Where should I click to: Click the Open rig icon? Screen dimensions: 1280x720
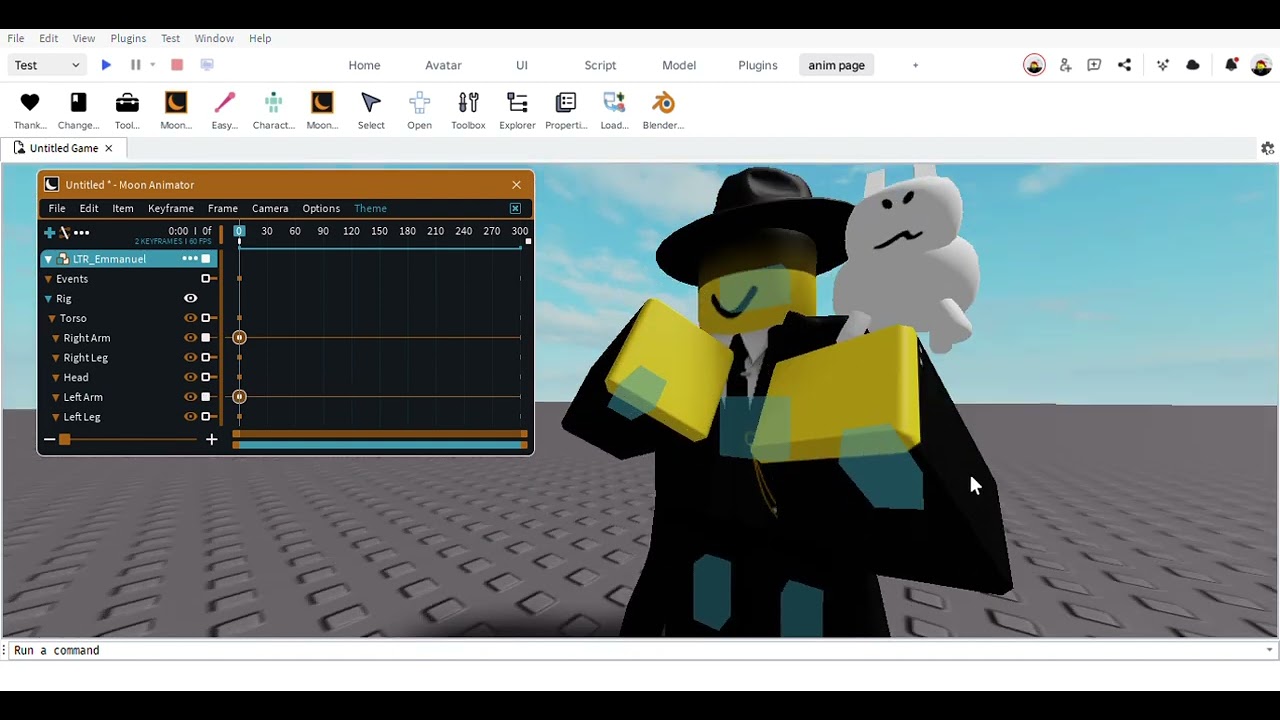click(419, 103)
